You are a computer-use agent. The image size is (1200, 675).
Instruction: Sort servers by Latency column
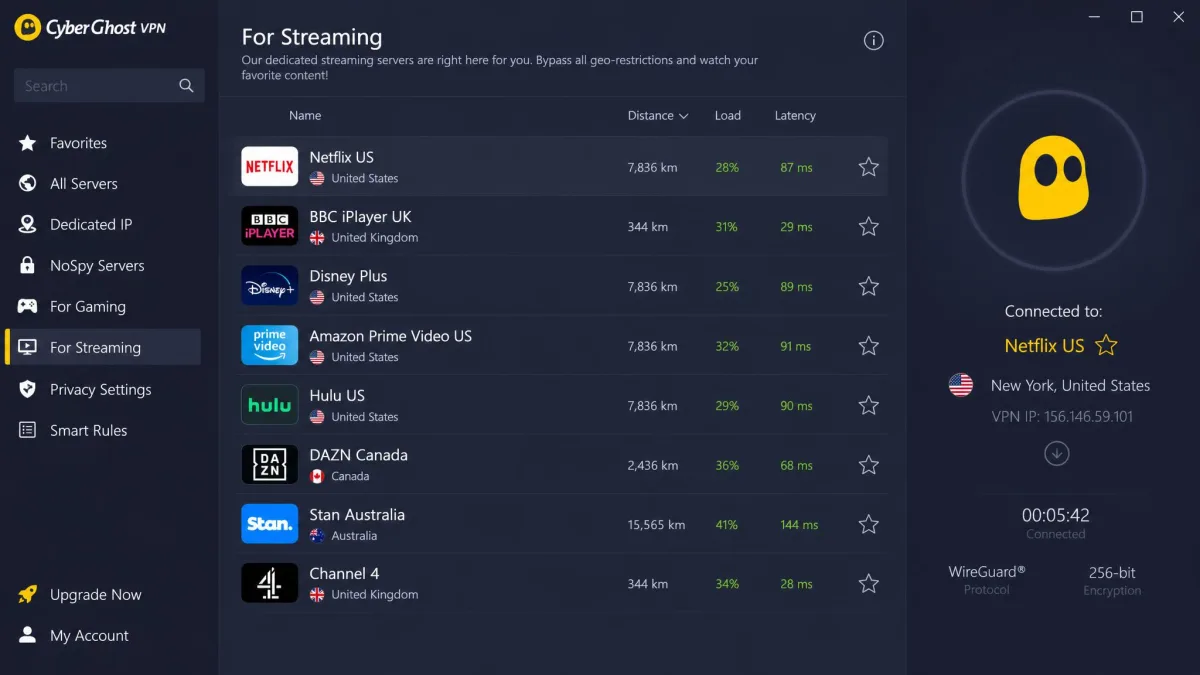[x=795, y=116]
